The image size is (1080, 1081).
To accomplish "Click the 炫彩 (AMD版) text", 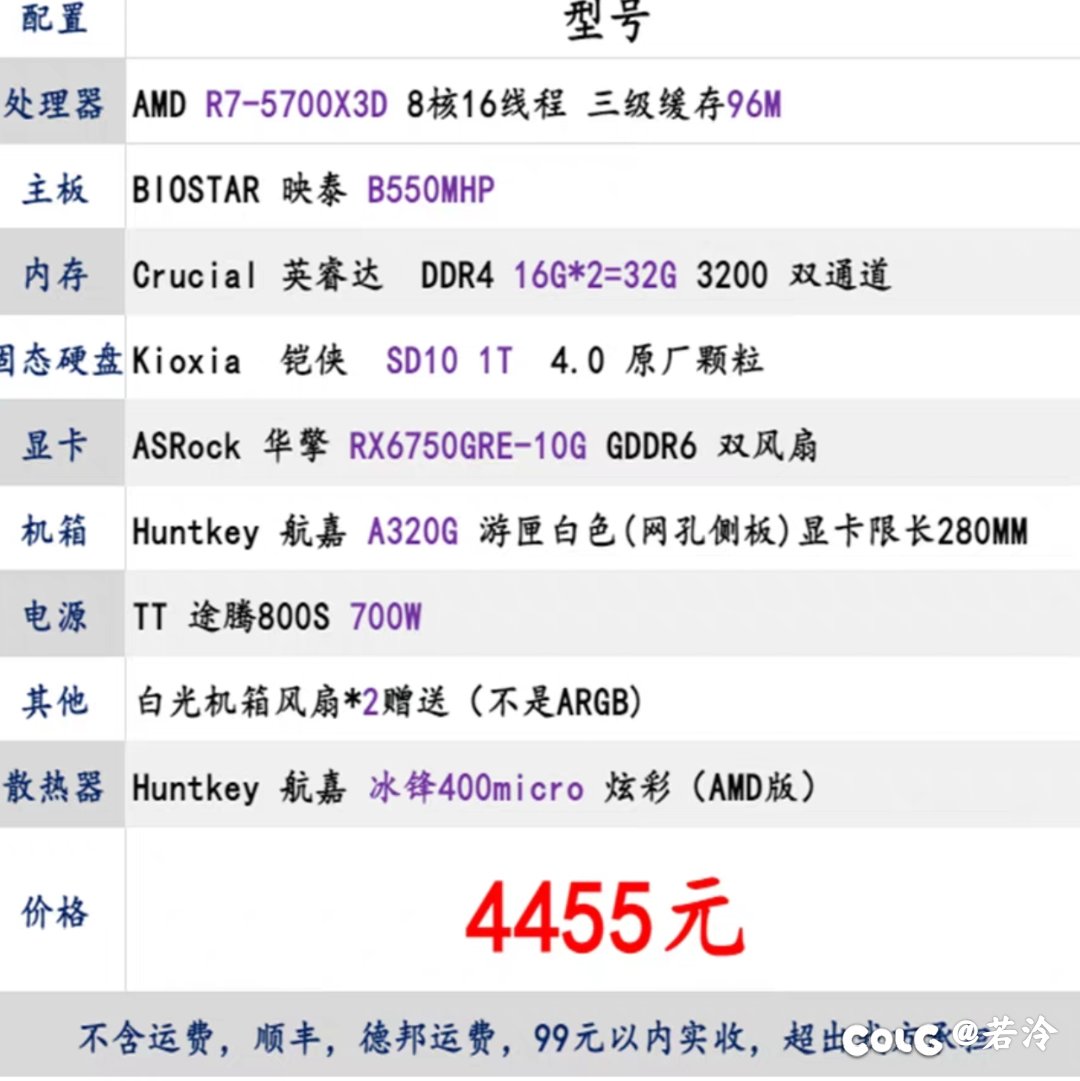I will click(711, 787).
